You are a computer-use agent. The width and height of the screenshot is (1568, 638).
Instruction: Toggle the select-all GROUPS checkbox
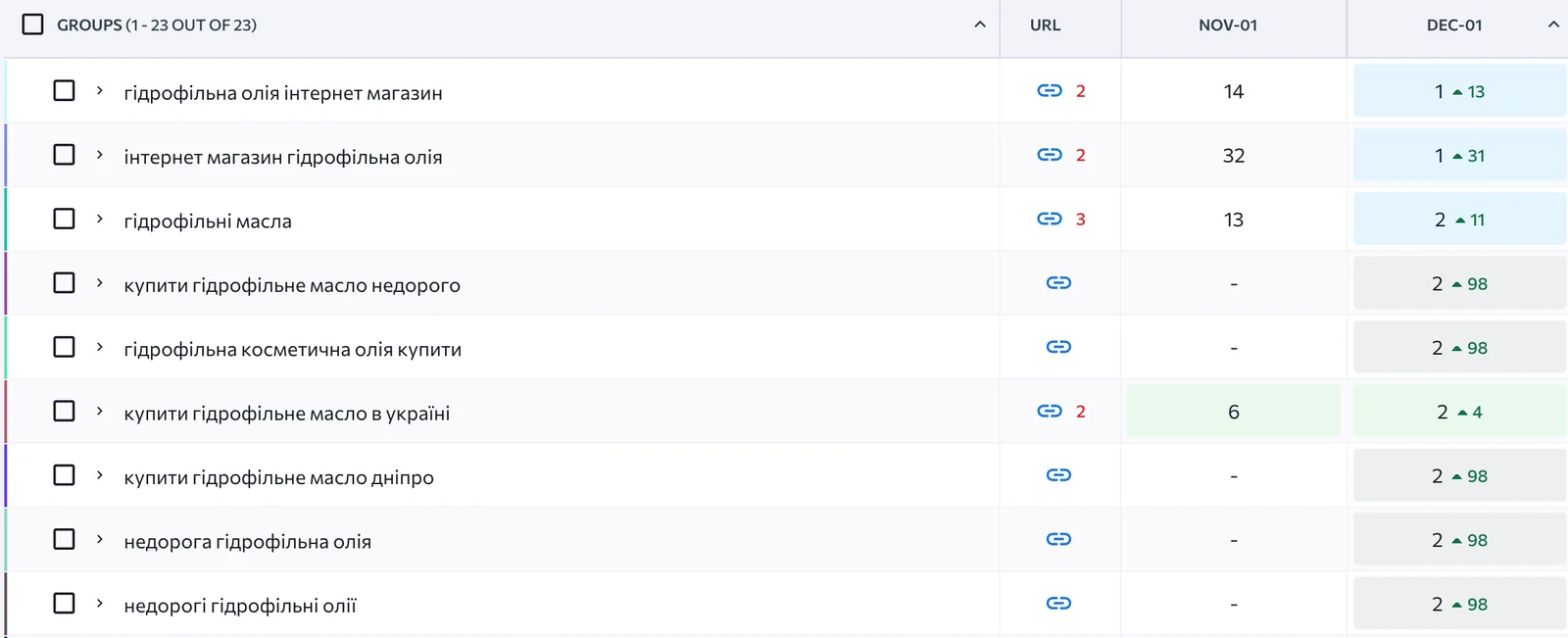coord(32,25)
